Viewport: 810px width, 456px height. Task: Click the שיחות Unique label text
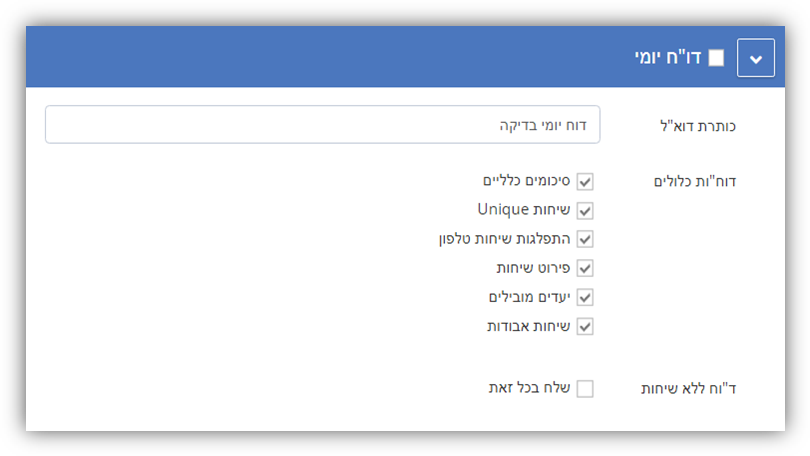tap(524, 210)
